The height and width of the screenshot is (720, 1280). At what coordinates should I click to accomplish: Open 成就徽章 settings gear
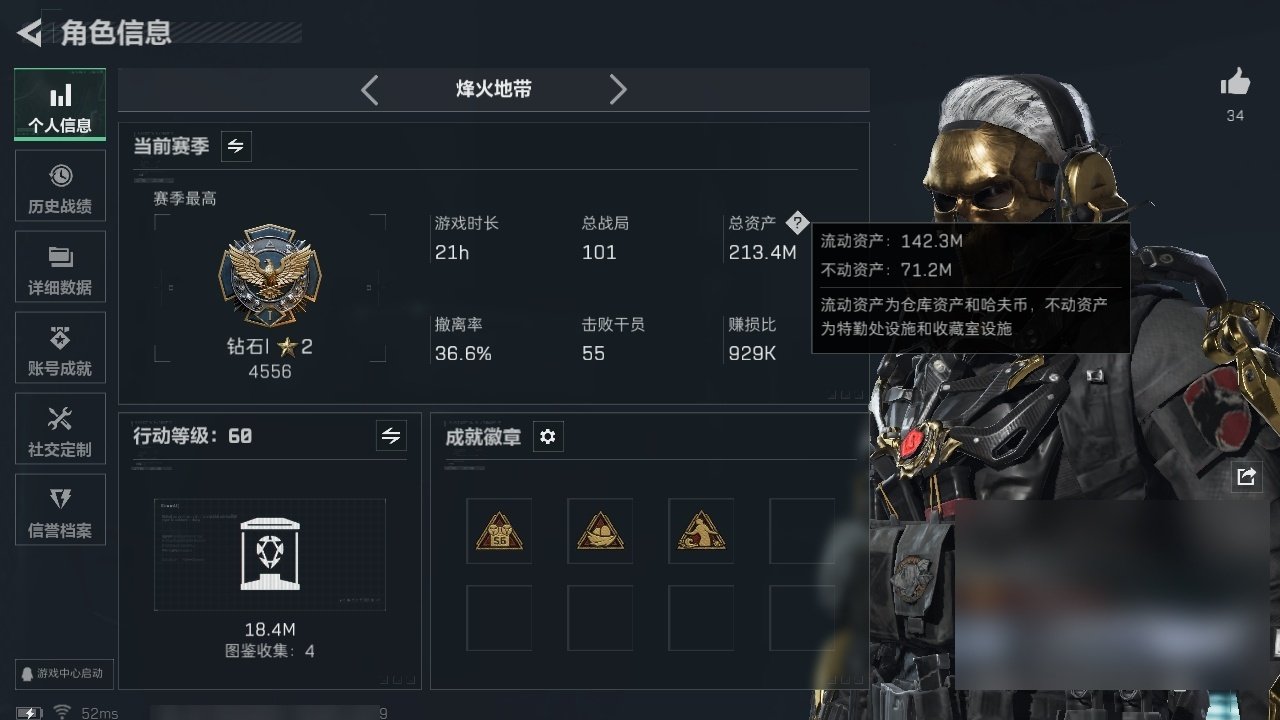click(x=548, y=437)
